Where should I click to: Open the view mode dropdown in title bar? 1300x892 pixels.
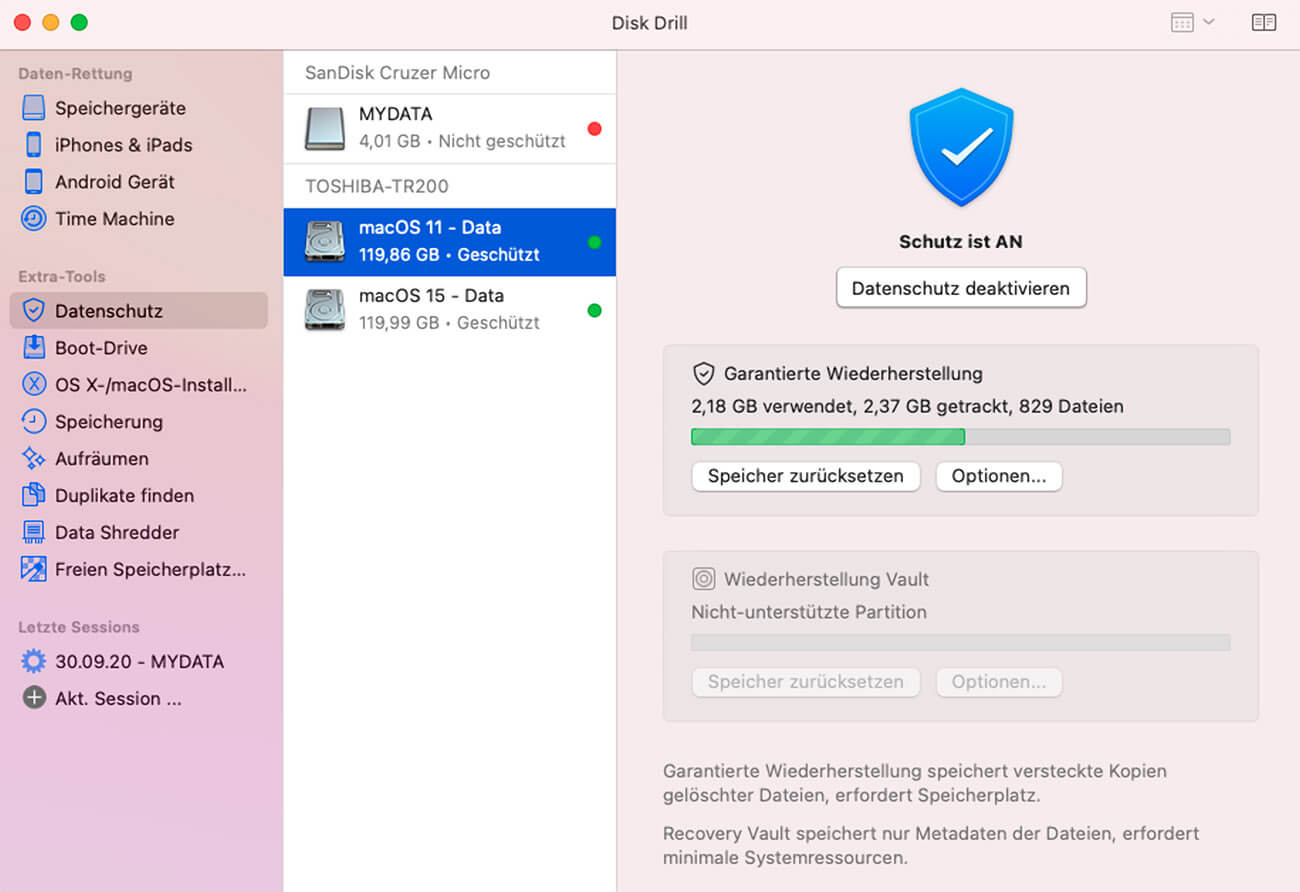(x=1193, y=22)
